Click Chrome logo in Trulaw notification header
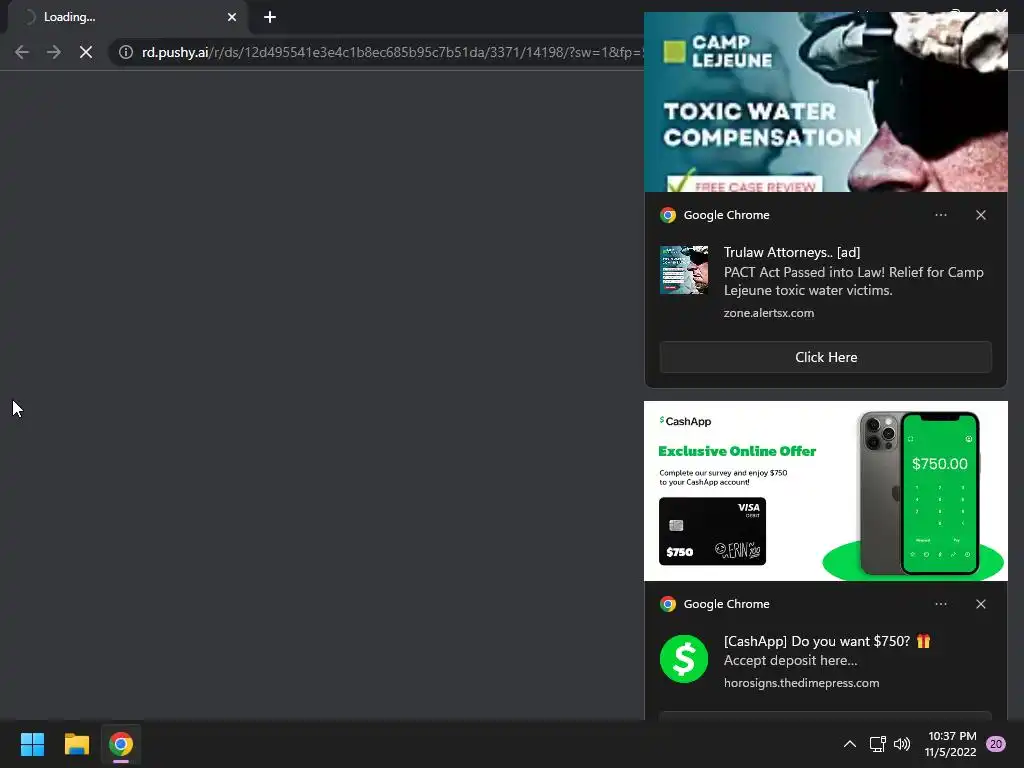 click(667, 215)
